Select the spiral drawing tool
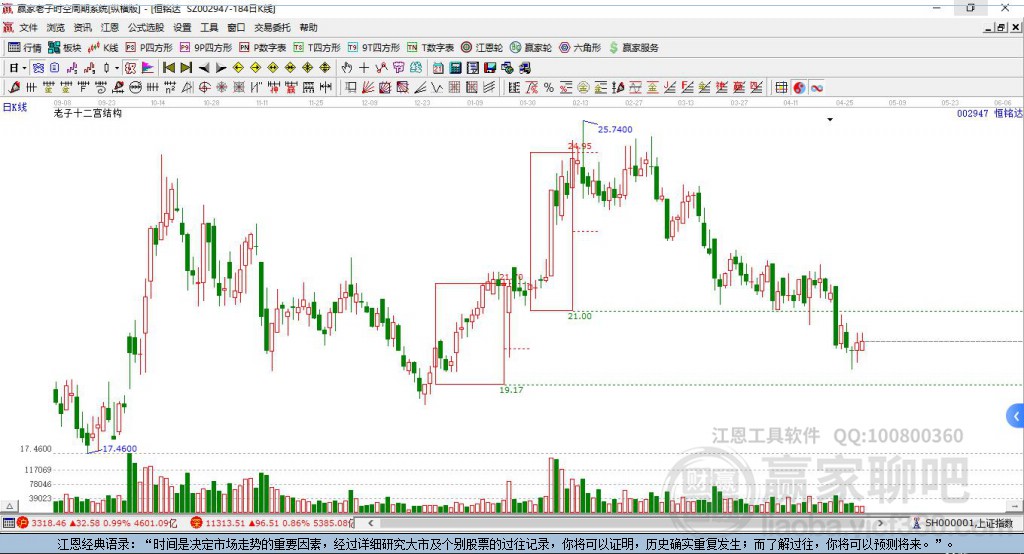Screen dimensions: 1024x554 pyautogui.click(x=101, y=88)
